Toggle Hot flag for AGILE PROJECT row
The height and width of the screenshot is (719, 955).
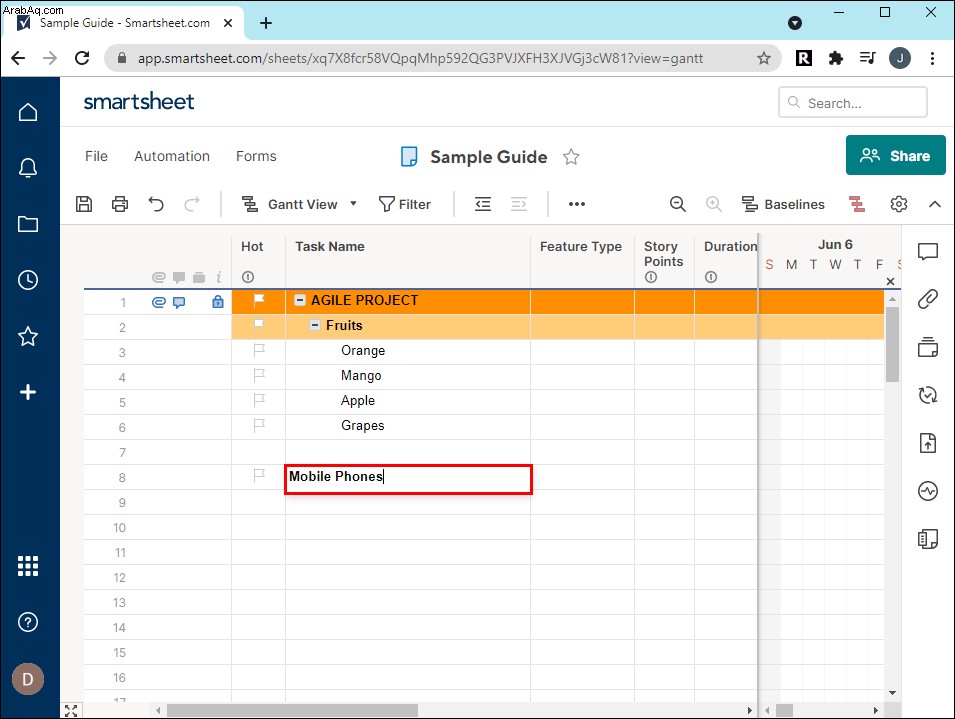259,300
